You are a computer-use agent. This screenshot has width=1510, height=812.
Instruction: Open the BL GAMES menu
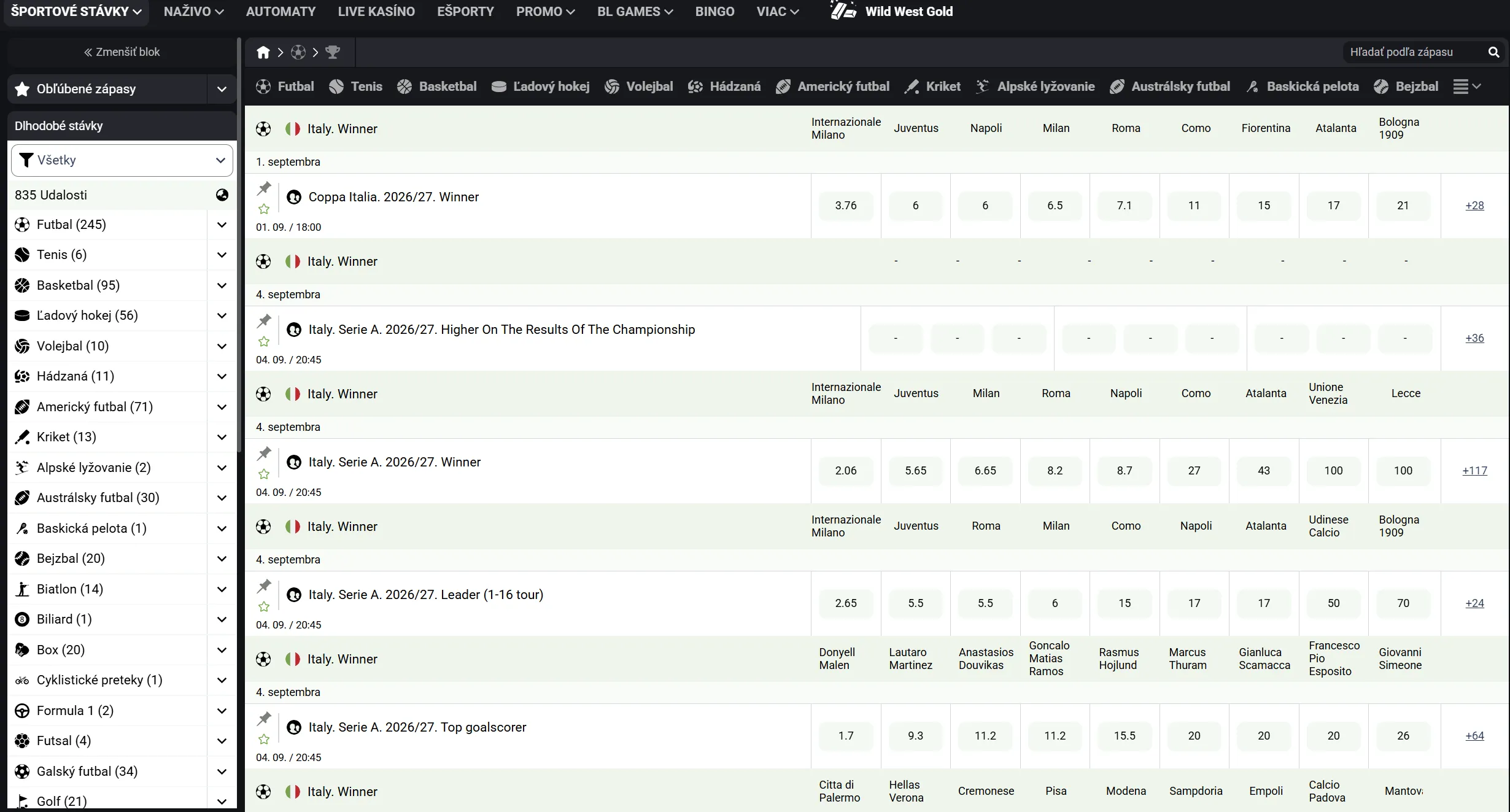click(x=635, y=12)
